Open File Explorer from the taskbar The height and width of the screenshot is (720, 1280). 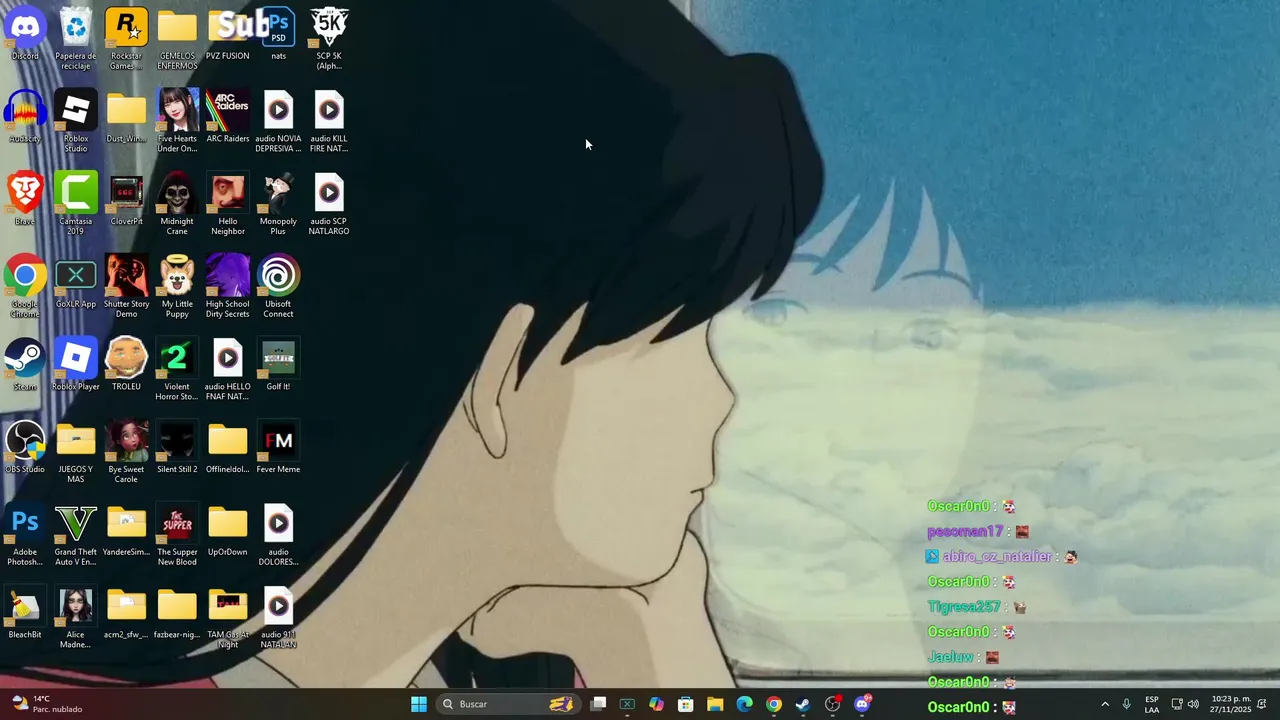click(x=715, y=704)
